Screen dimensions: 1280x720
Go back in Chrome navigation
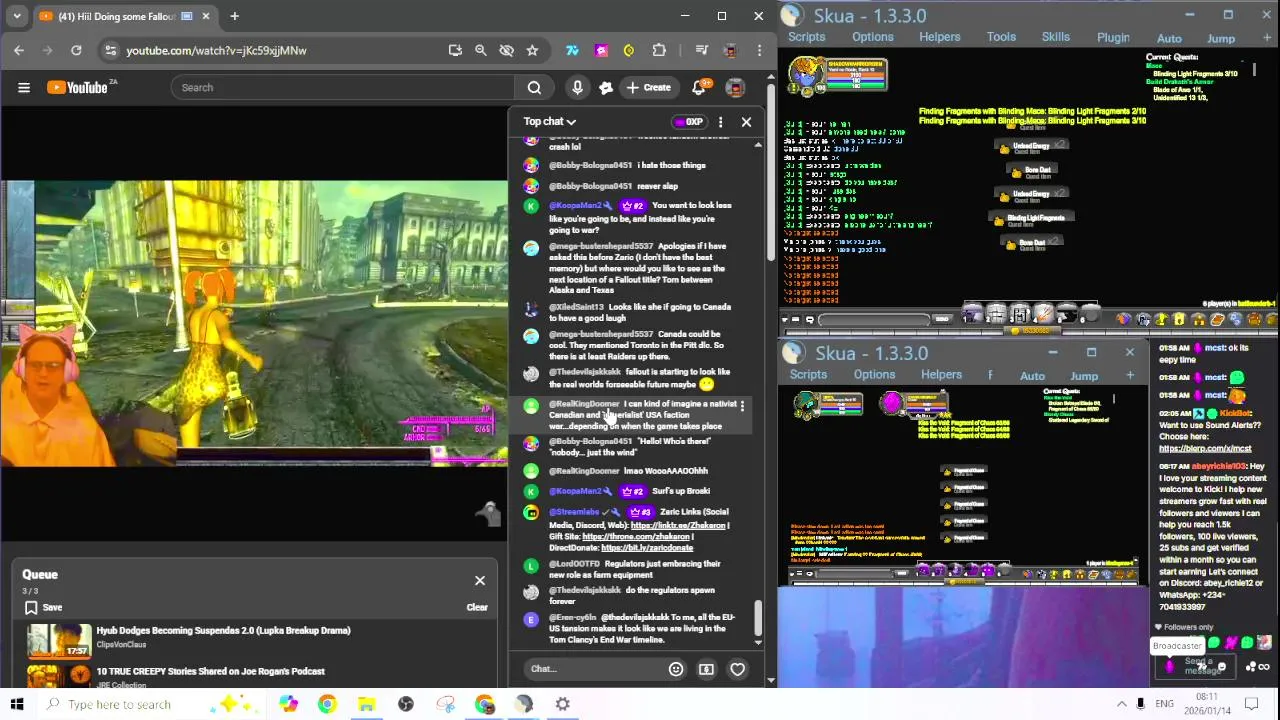(19, 50)
